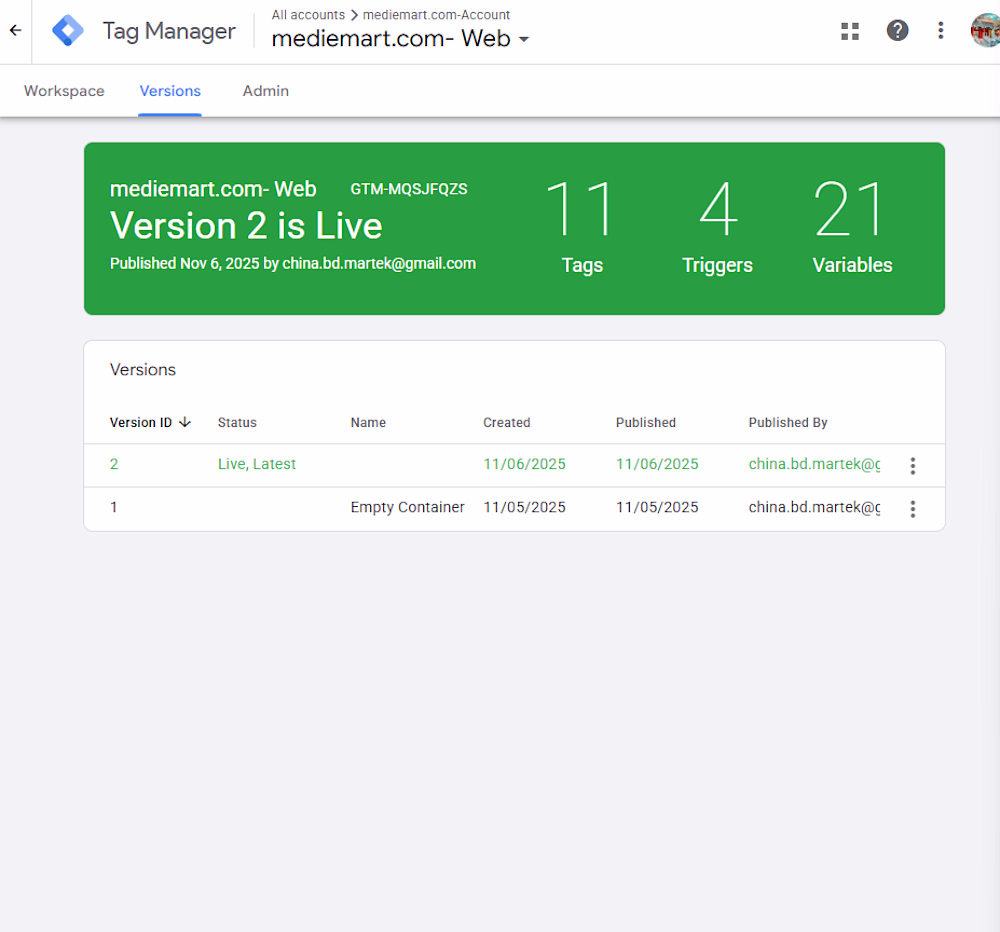
Task: Open the help question mark icon
Action: [897, 30]
